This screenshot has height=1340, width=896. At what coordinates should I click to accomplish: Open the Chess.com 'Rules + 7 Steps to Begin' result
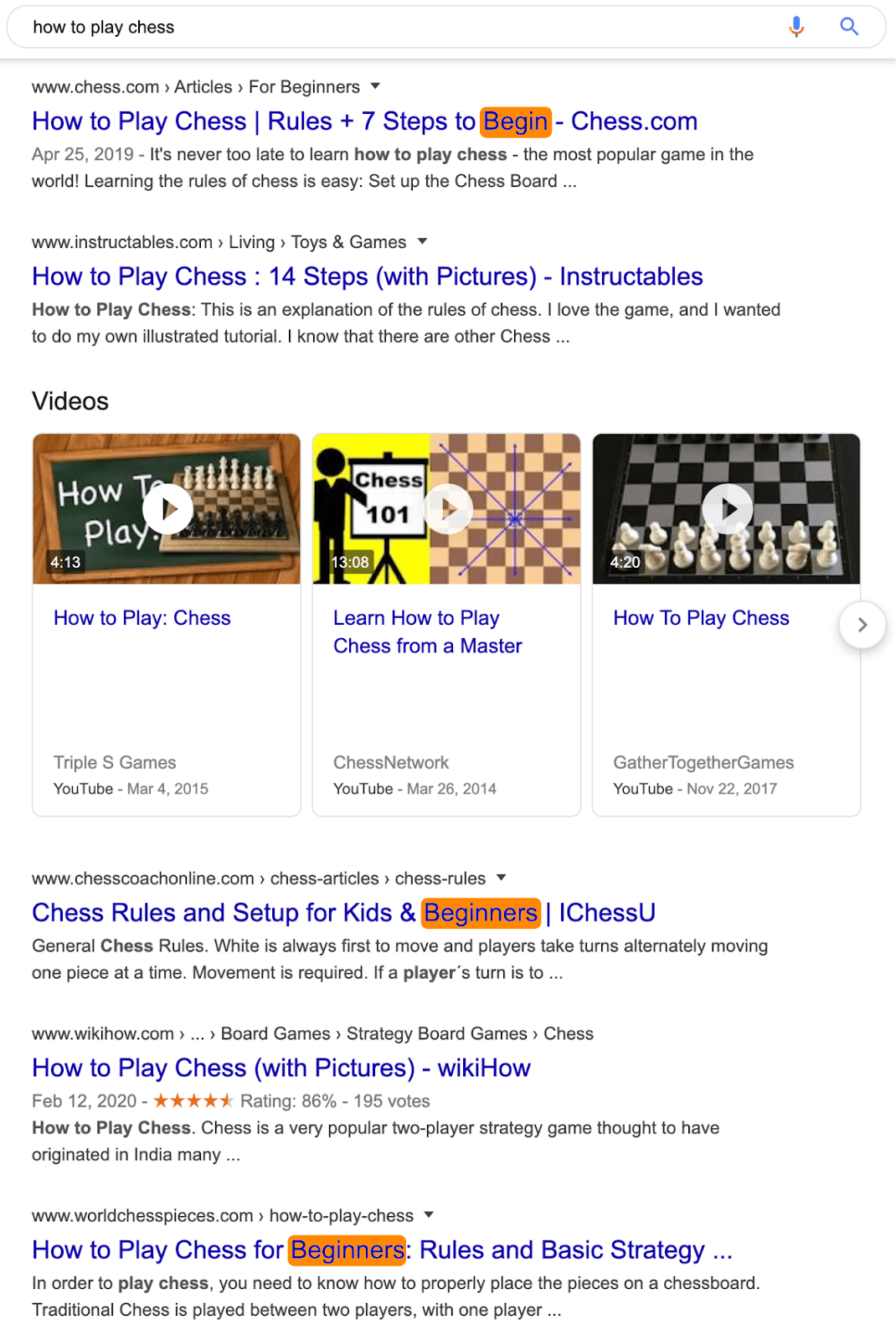(364, 121)
